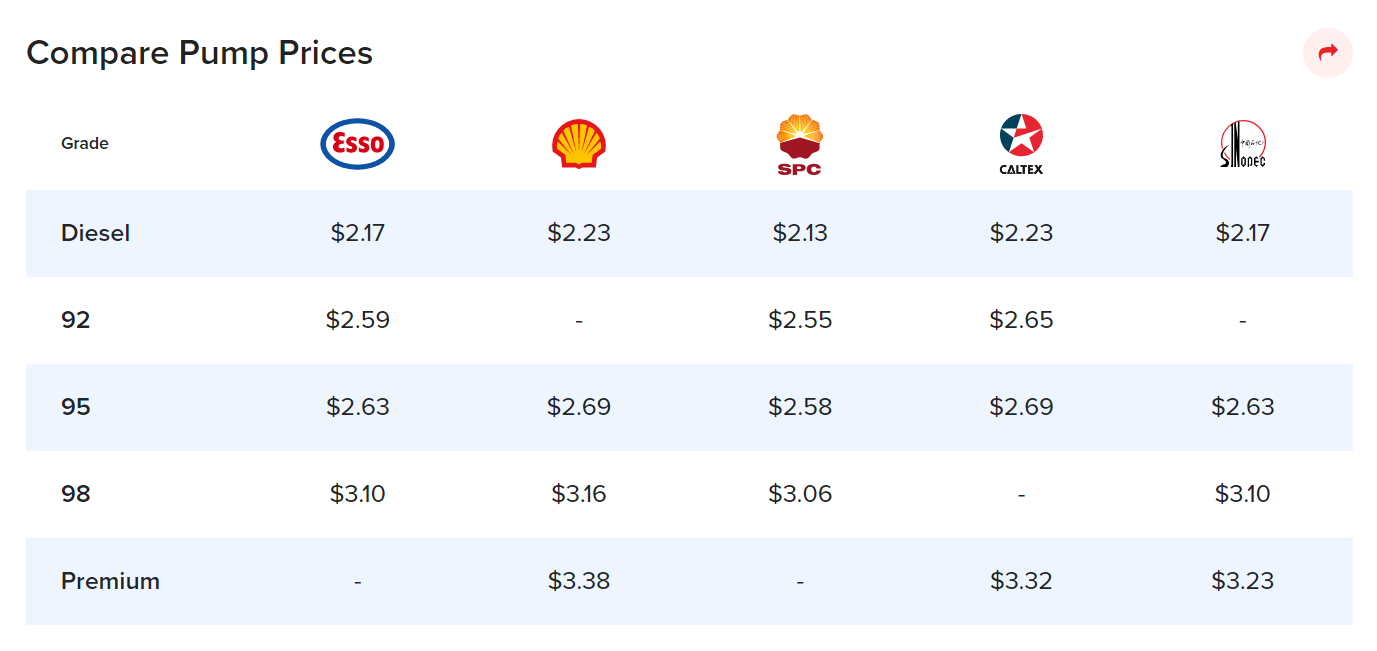Click the dash in Esso's Premium cell
This screenshot has height=651, width=1377.
[357, 581]
